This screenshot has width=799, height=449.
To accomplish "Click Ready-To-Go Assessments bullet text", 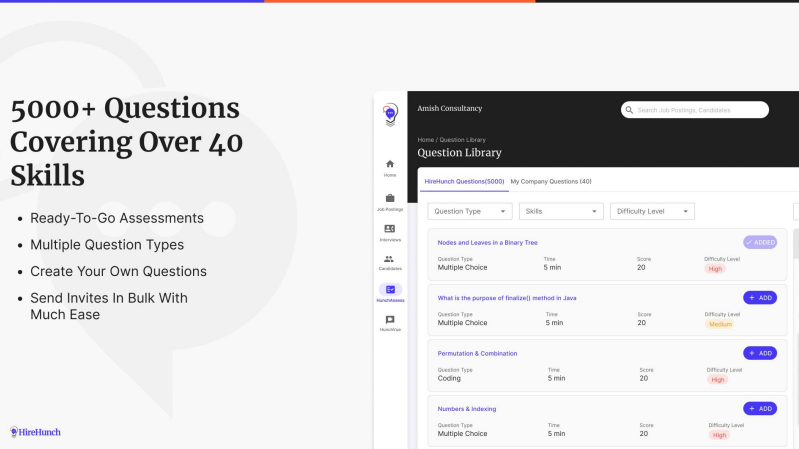I will point(117,218).
